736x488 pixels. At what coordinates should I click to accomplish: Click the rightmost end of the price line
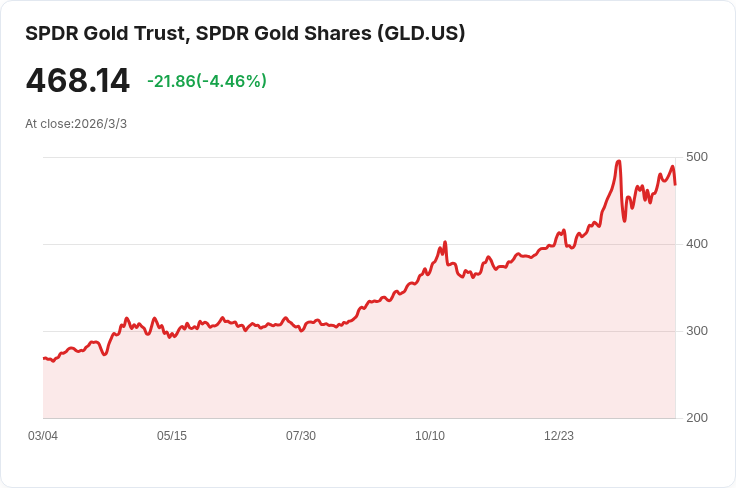[675, 184]
